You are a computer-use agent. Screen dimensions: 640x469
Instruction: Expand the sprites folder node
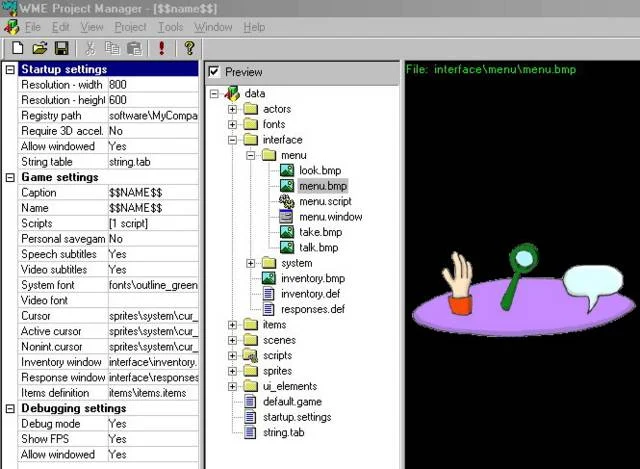pyautogui.click(x=232, y=371)
